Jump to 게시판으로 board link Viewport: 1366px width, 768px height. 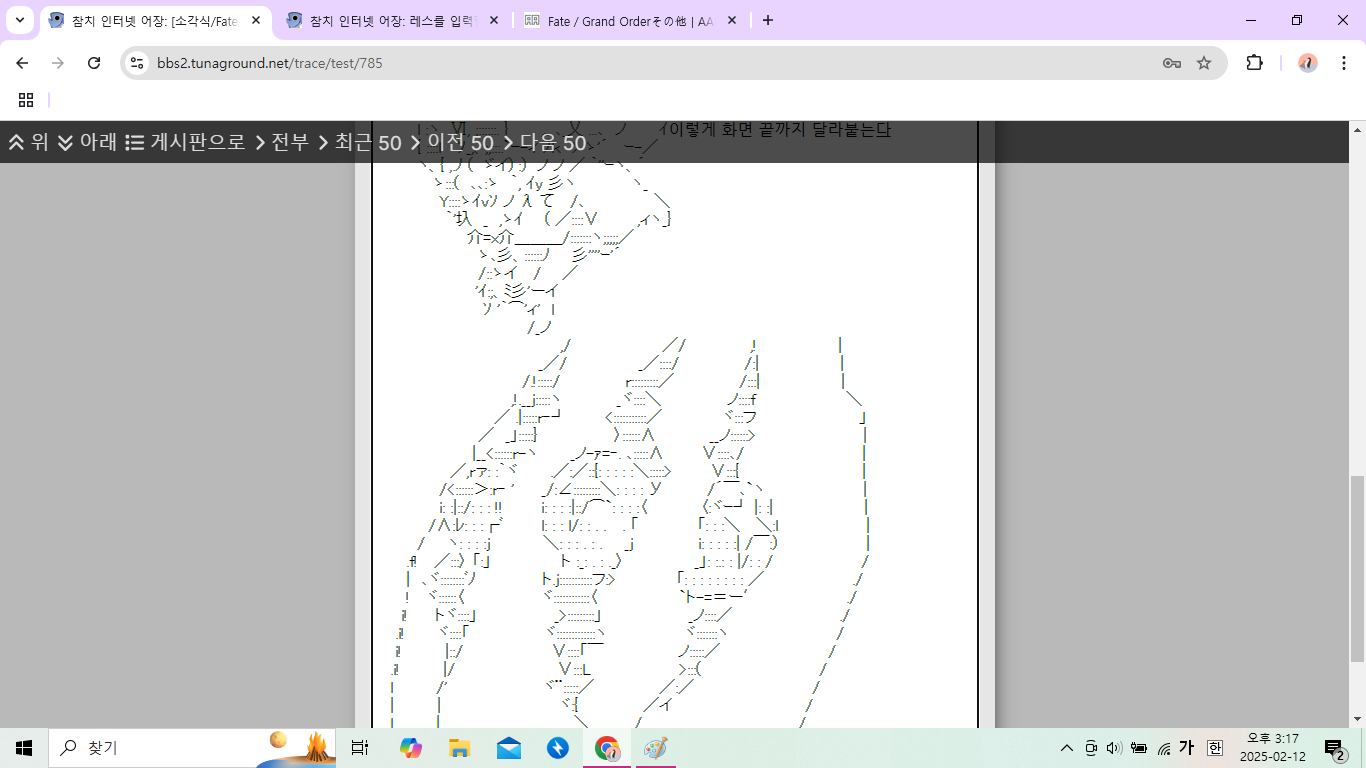click(x=186, y=142)
